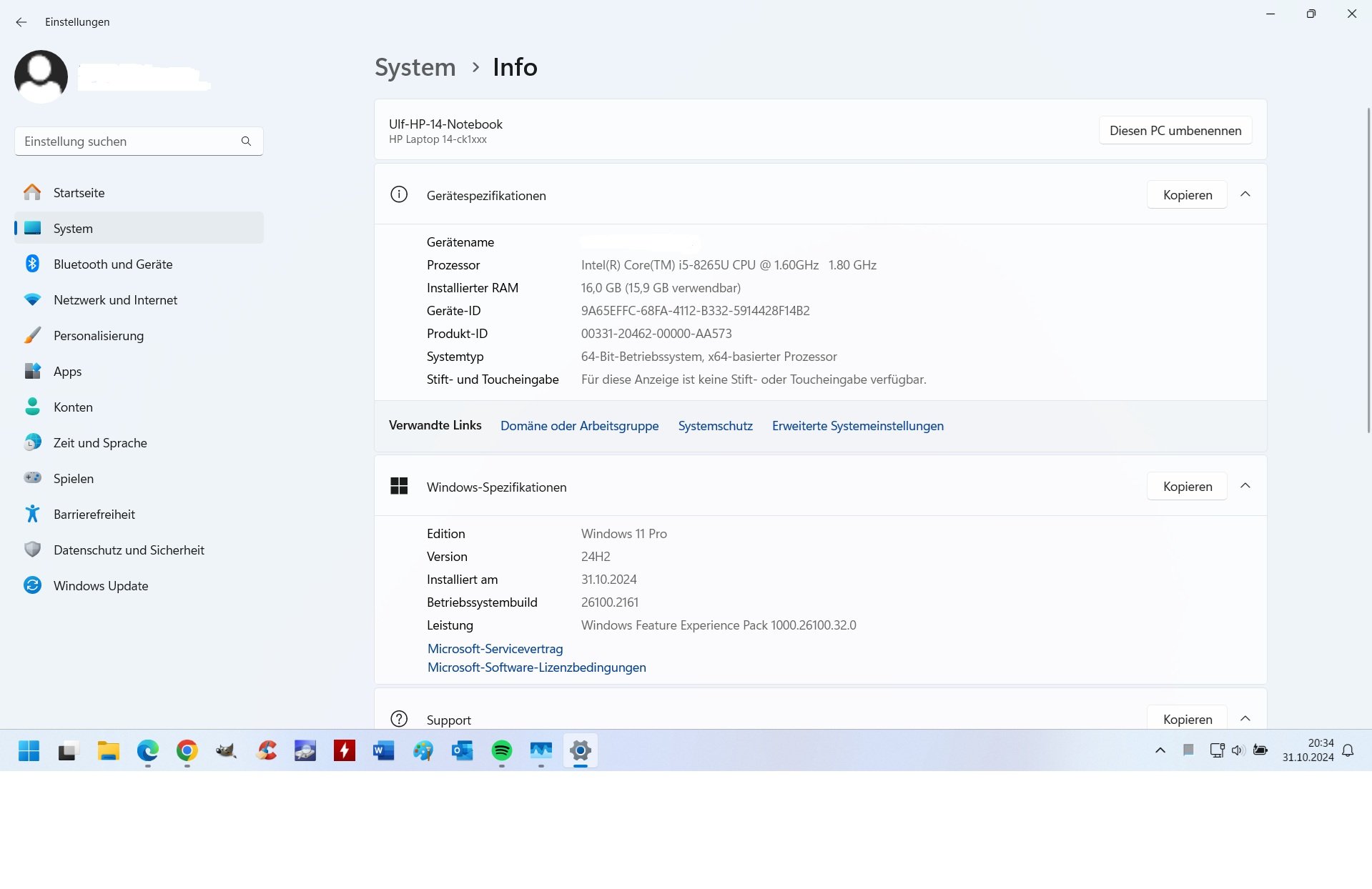Go back with the arrow beside Einstellungen
This screenshot has height=889, width=1372.
pos(21,22)
